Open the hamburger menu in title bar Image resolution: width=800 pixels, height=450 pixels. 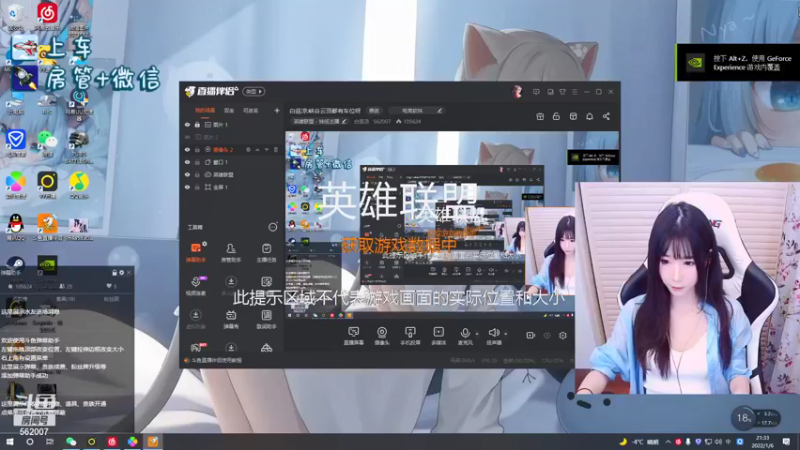(x=574, y=92)
